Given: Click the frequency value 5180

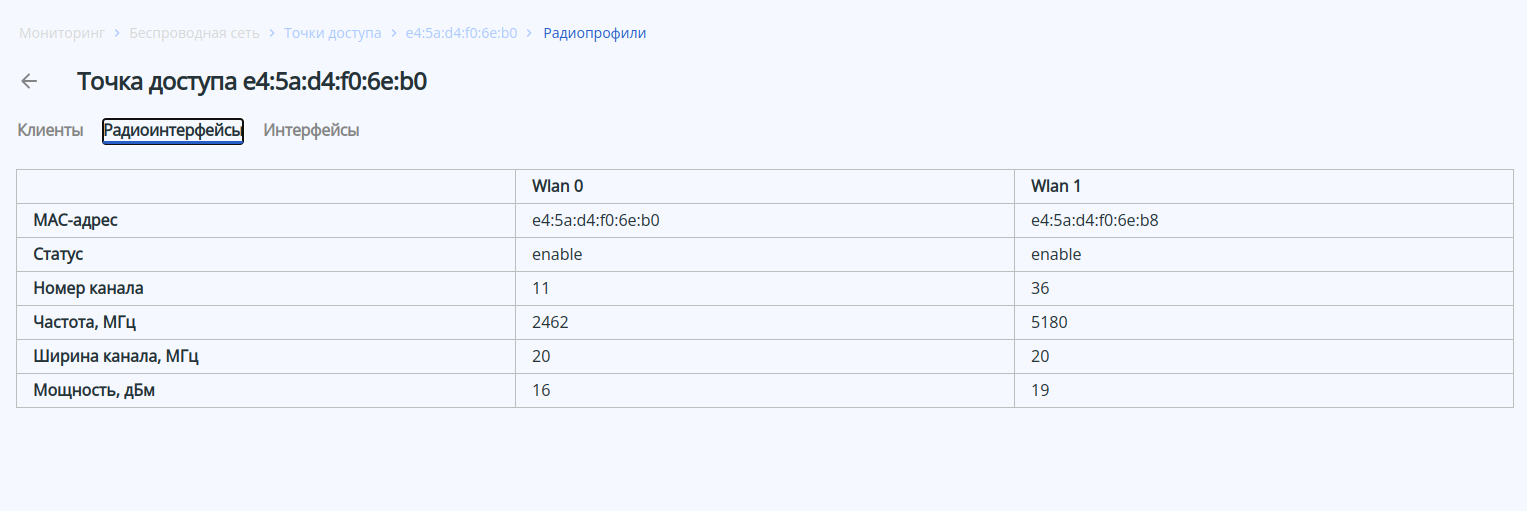Looking at the screenshot, I should pyautogui.click(x=1050, y=322).
